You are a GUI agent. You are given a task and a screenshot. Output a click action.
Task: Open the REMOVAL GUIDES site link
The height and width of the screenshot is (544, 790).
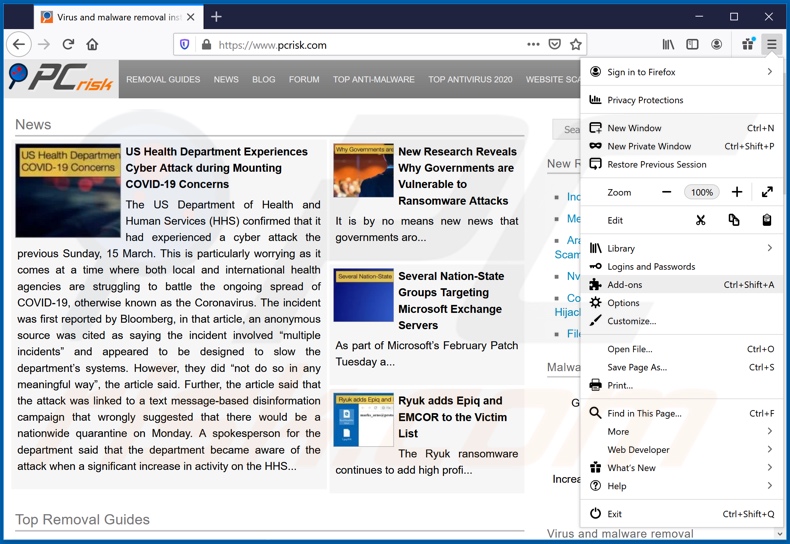click(x=163, y=80)
